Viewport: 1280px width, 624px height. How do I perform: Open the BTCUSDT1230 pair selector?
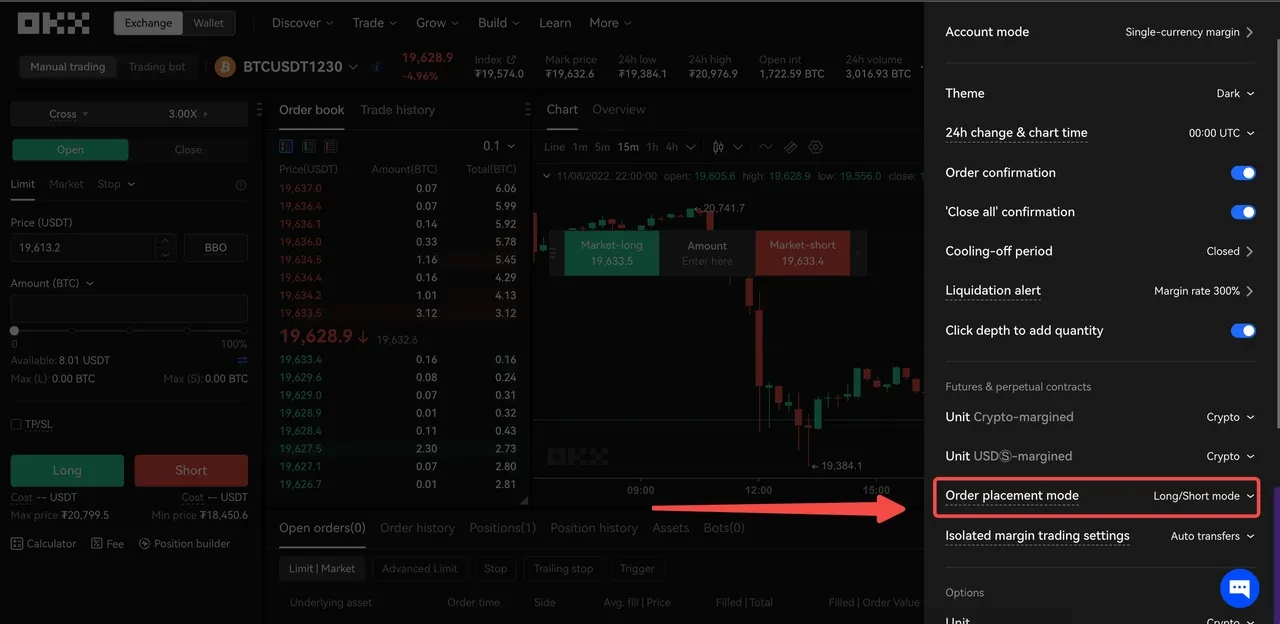point(300,67)
